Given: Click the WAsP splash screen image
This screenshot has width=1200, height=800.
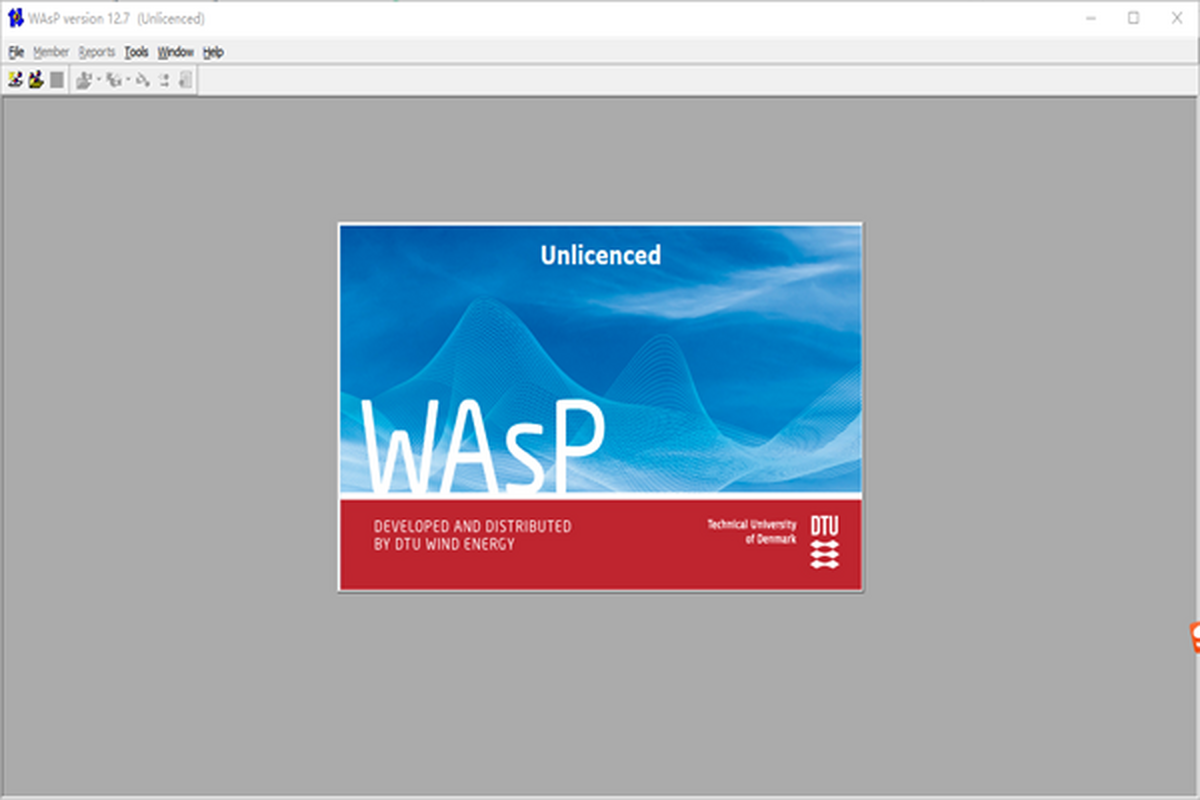Looking at the screenshot, I should (600, 407).
